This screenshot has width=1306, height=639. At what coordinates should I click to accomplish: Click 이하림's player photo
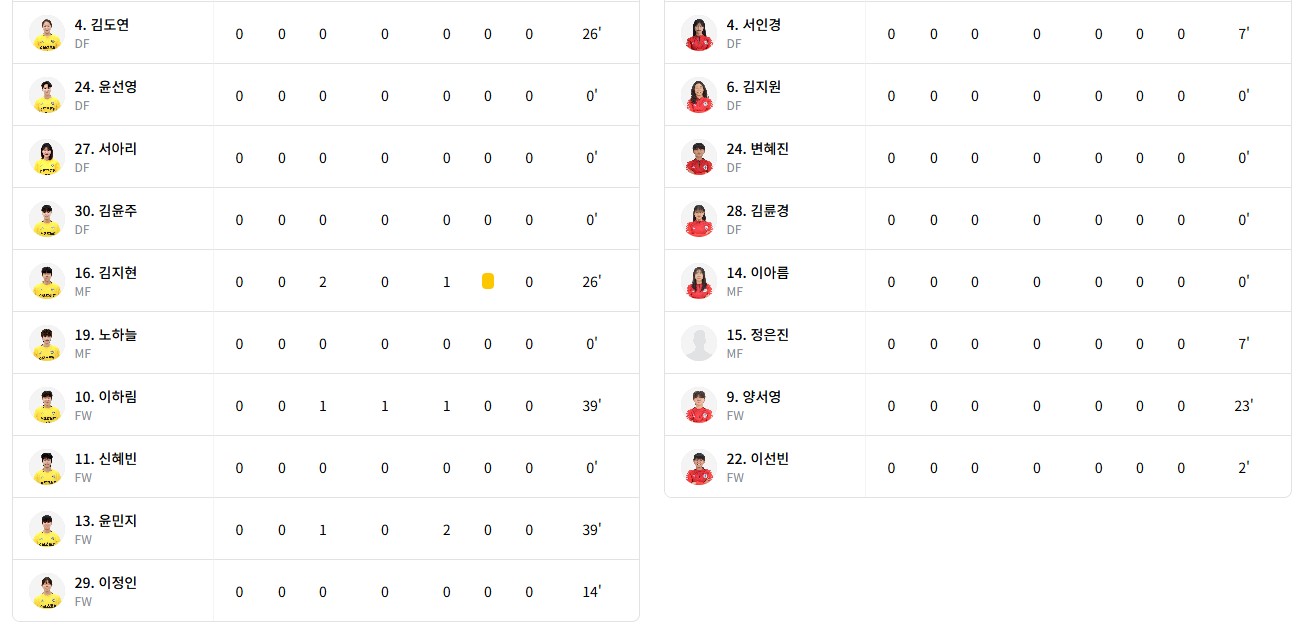tap(47, 405)
